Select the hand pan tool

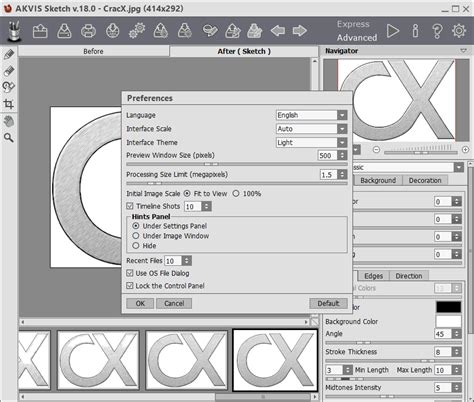pos(9,121)
